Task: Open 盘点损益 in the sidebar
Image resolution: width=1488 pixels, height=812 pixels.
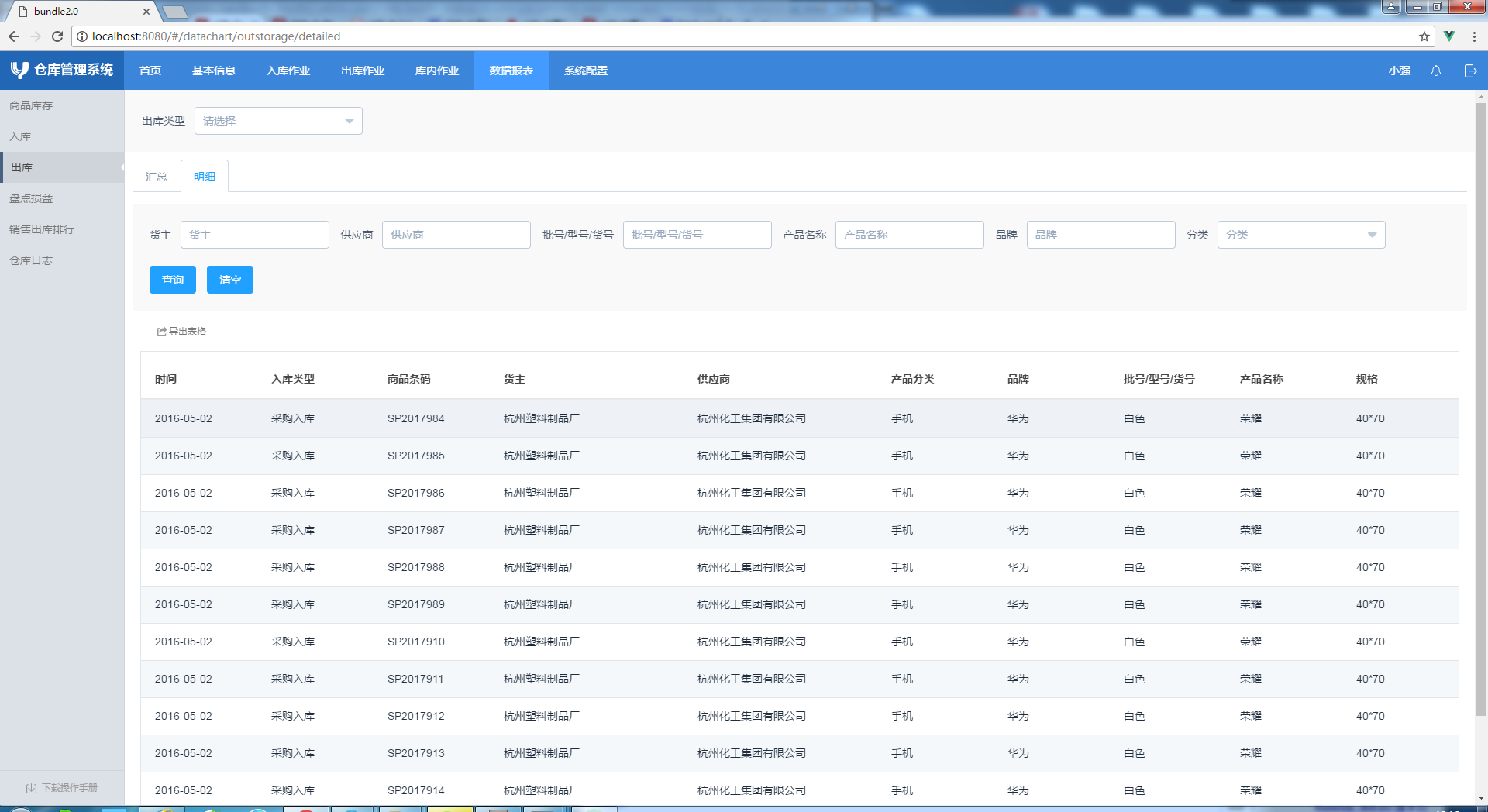Action: (x=62, y=198)
